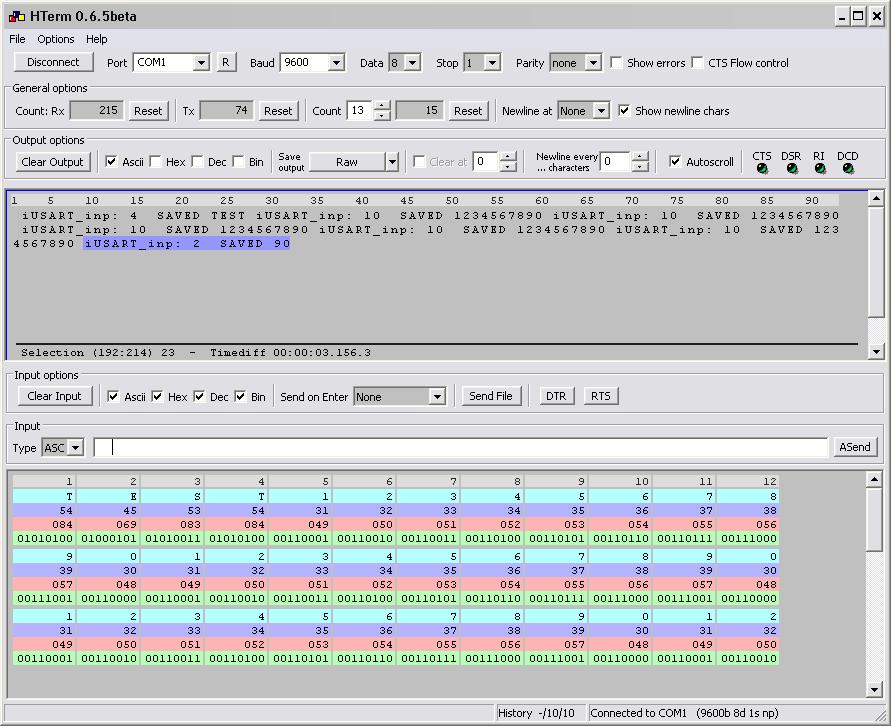The image size is (891, 726).
Task: Toggle input Dec checkbox
Action: coord(199,396)
